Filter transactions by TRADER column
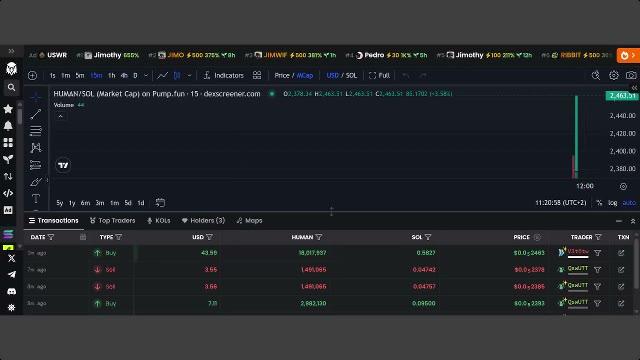Viewport: 640px width, 360px height. (598, 237)
